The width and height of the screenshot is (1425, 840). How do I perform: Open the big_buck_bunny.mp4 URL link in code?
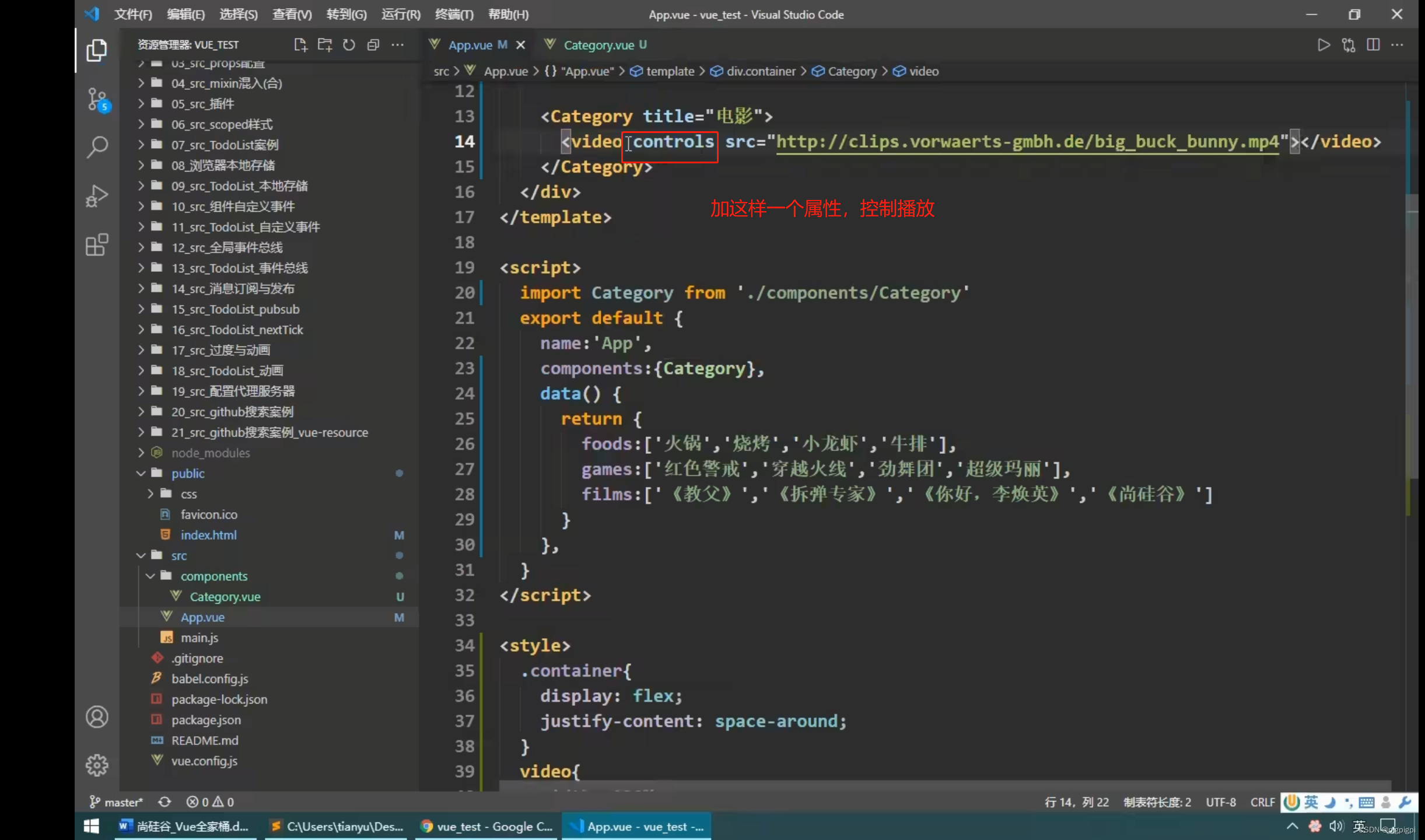click(x=1027, y=142)
